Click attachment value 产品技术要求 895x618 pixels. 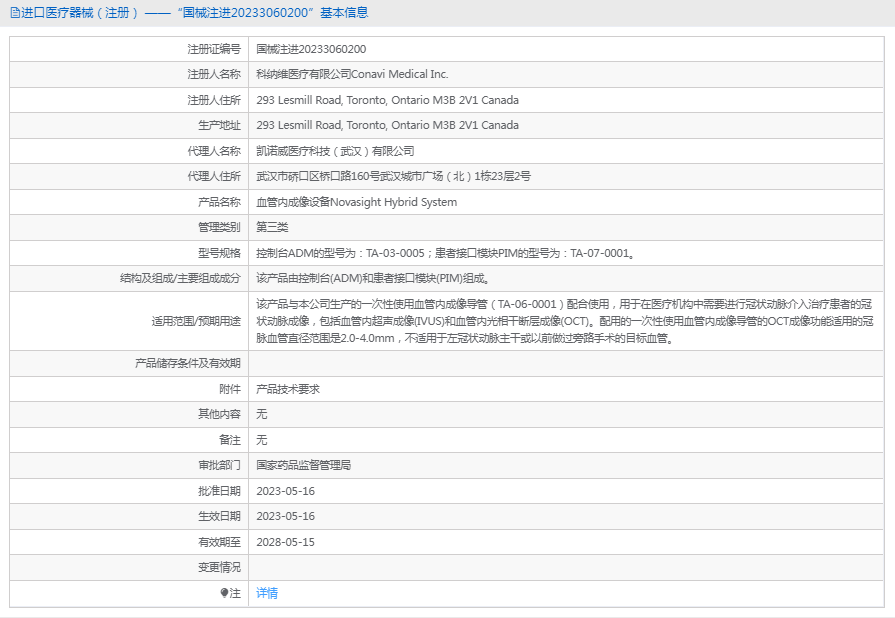(x=288, y=389)
